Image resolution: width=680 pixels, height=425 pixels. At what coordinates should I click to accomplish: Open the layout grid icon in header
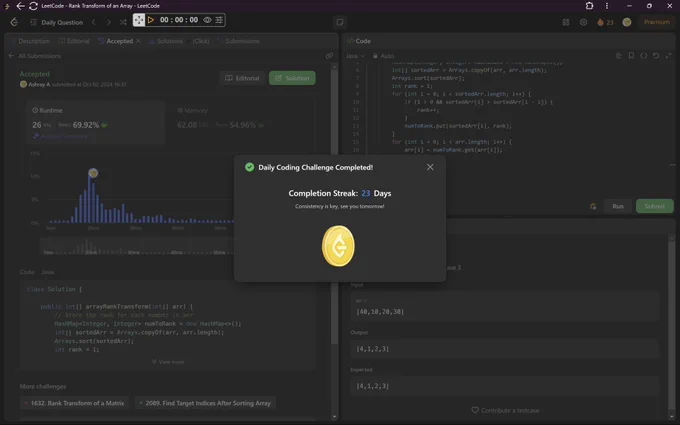coord(566,22)
